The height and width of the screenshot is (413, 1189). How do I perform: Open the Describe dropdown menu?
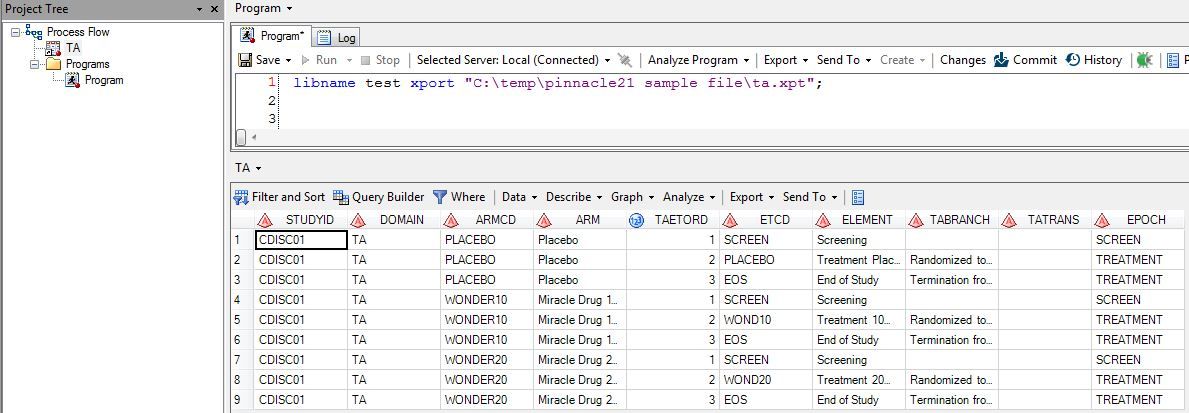pos(574,197)
